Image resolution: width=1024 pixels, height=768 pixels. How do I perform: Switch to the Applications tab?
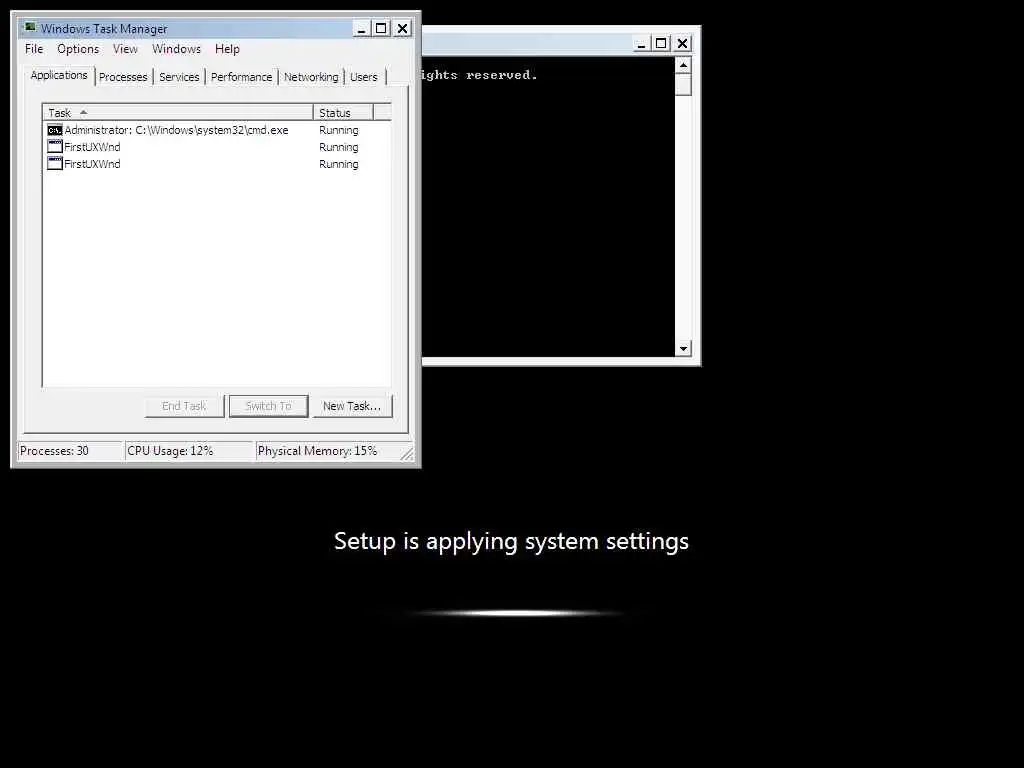click(59, 75)
